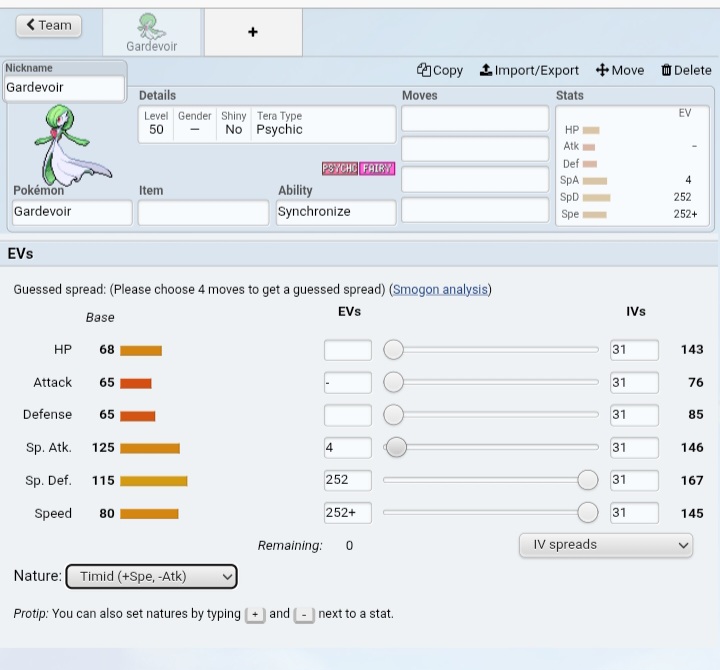The height and width of the screenshot is (670, 720).
Task: Adjust the Attack EV slider
Action: click(x=491, y=382)
